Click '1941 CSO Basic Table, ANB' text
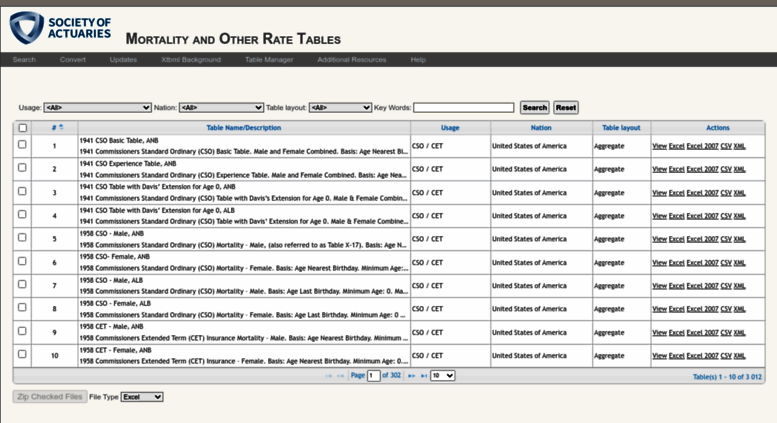777x423 pixels. point(119,141)
